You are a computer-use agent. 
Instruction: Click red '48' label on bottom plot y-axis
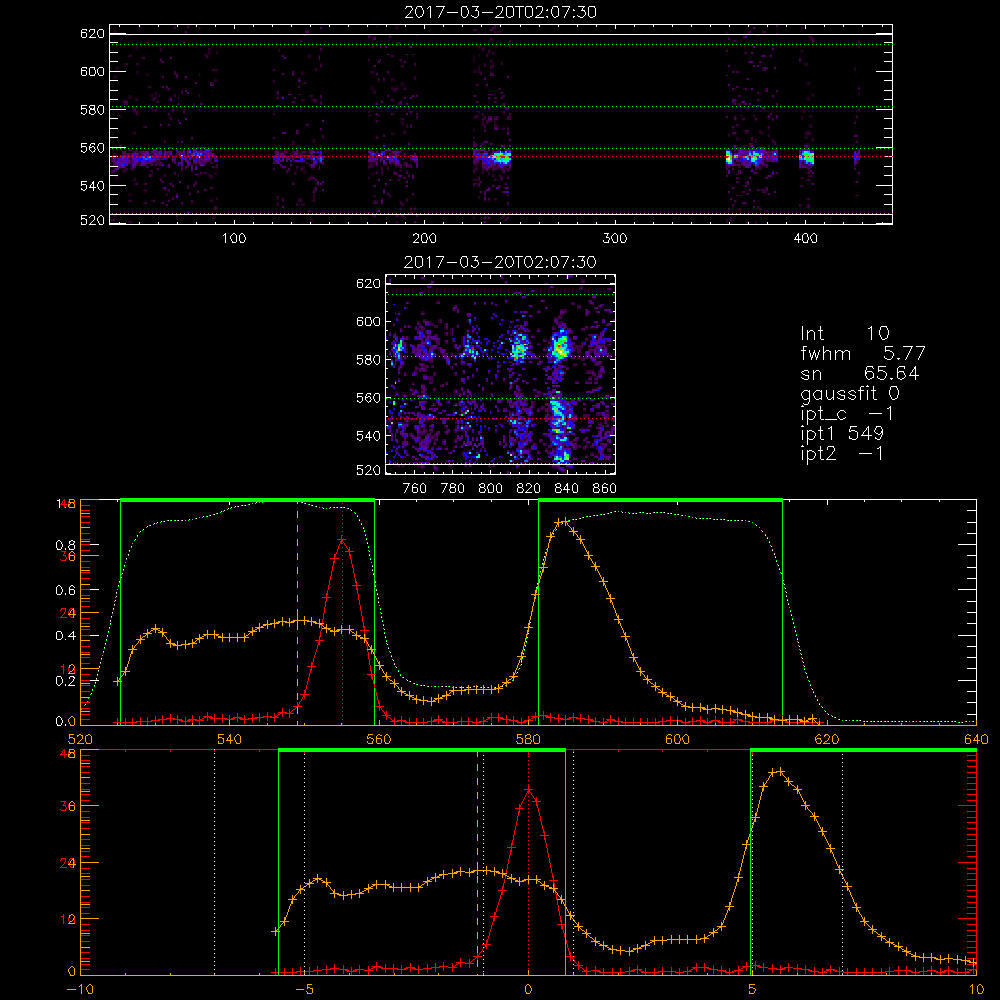[x=68, y=753]
